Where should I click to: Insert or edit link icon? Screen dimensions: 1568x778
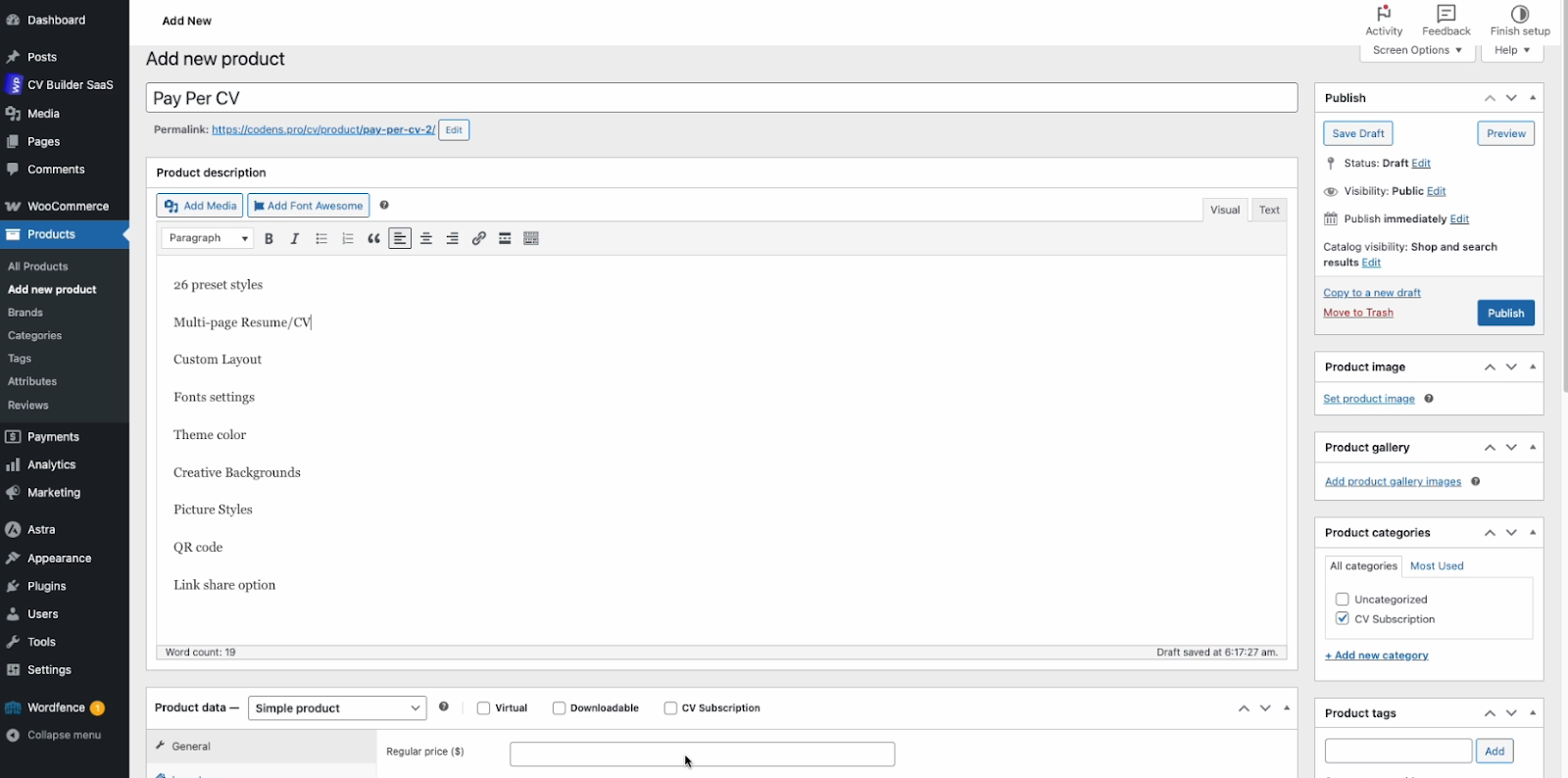(x=479, y=238)
